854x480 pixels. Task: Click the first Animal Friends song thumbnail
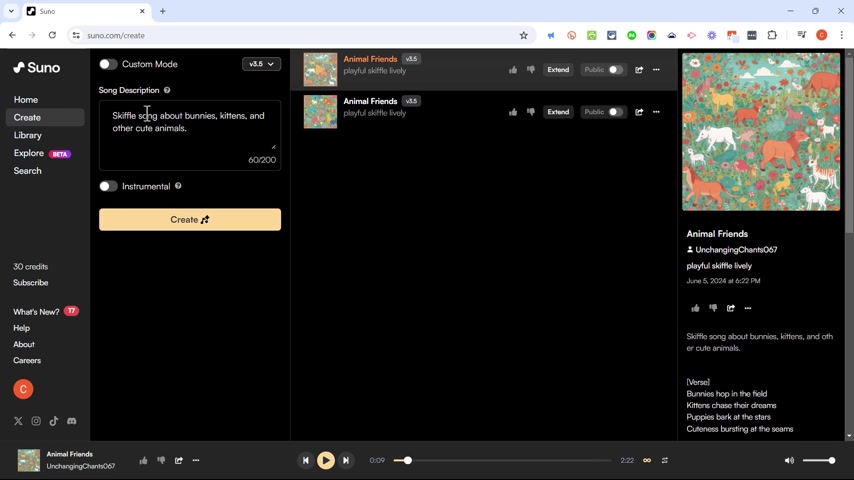click(320, 70)
